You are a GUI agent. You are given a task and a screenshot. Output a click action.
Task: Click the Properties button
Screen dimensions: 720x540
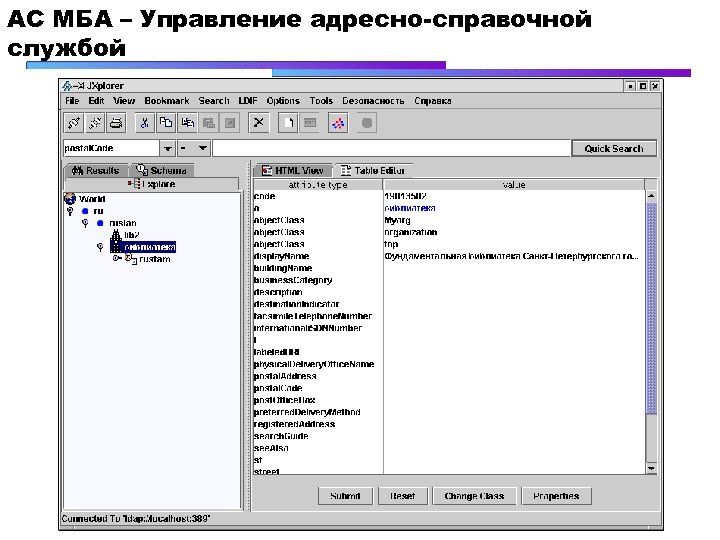tap(556, 496)
